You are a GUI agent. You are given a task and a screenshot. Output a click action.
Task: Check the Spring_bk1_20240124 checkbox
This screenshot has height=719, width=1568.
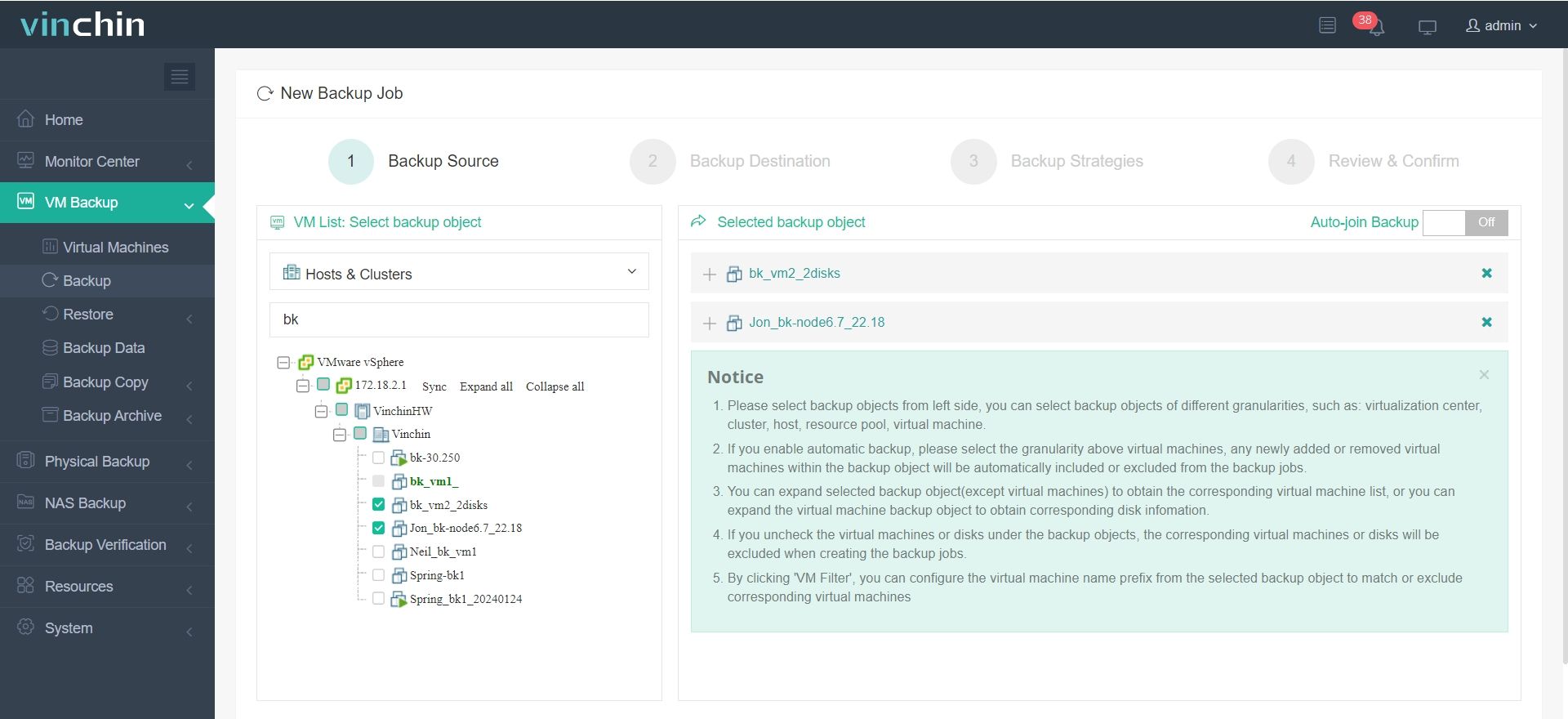(378, 598)
